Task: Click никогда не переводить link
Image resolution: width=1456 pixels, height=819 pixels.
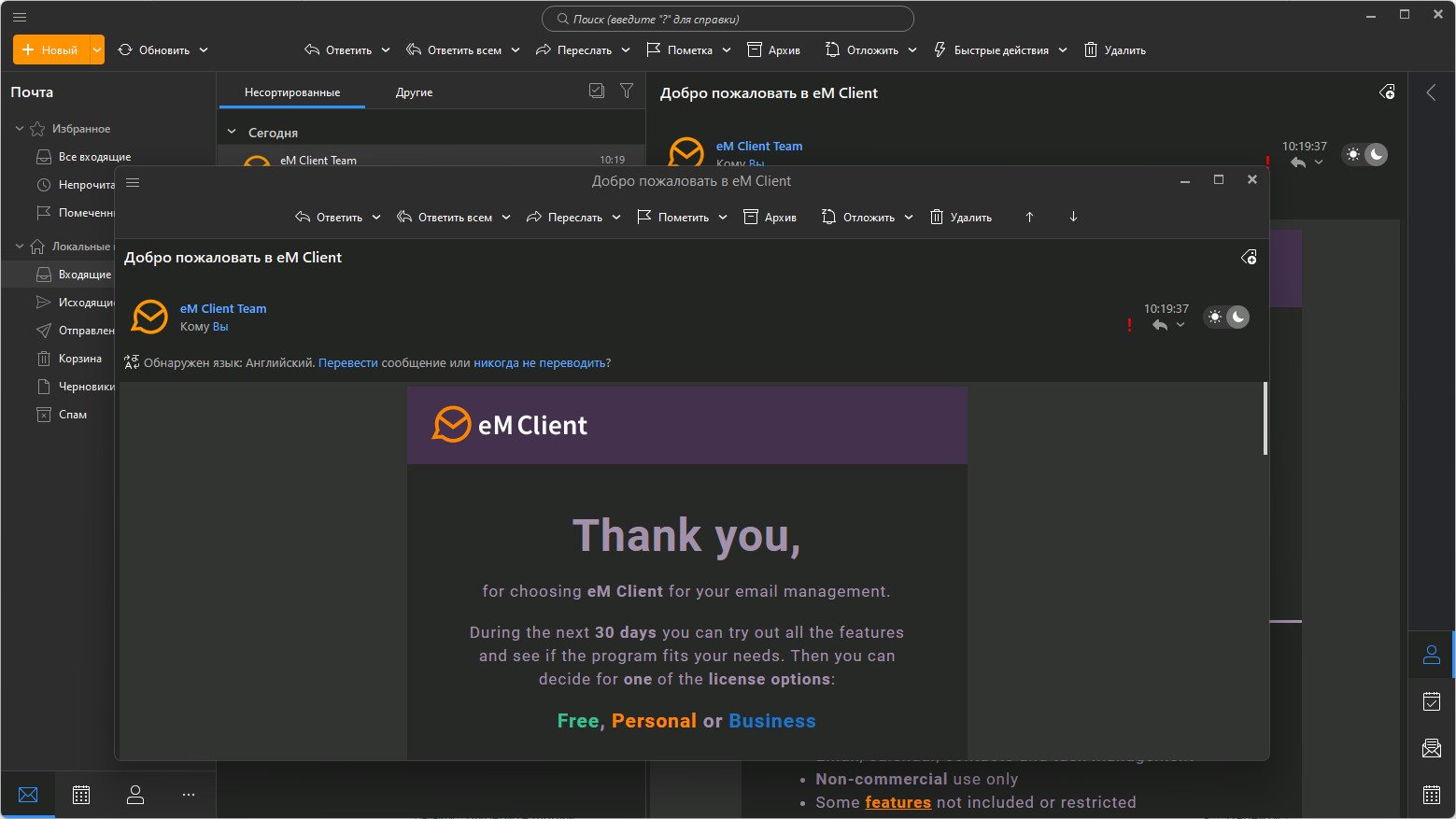Action: pyautogui.click(x=540, y=363)
